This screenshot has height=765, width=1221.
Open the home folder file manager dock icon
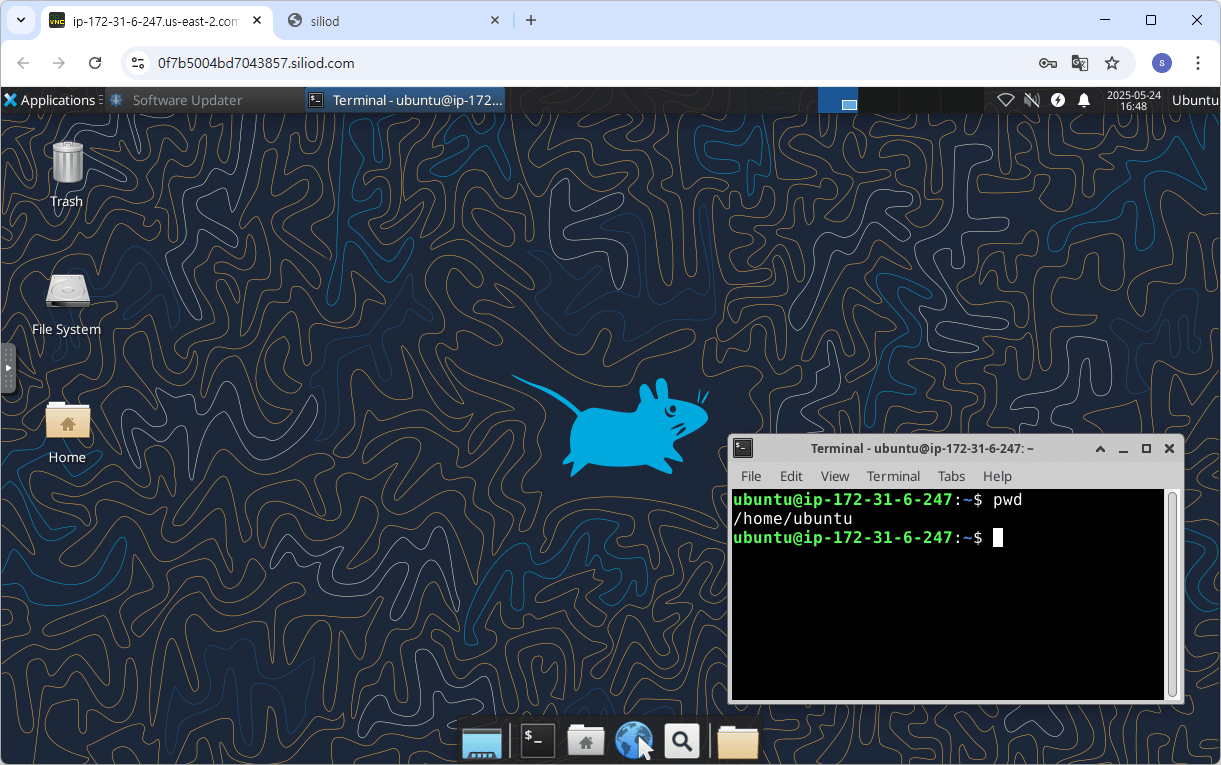[586, 741]
